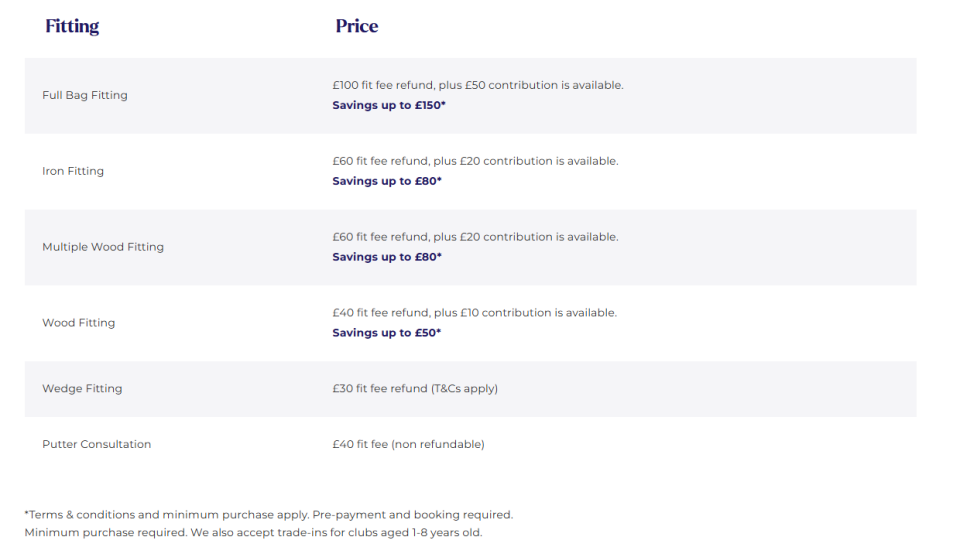Select the Wood Fitting row label

click(x=78, y=323)
